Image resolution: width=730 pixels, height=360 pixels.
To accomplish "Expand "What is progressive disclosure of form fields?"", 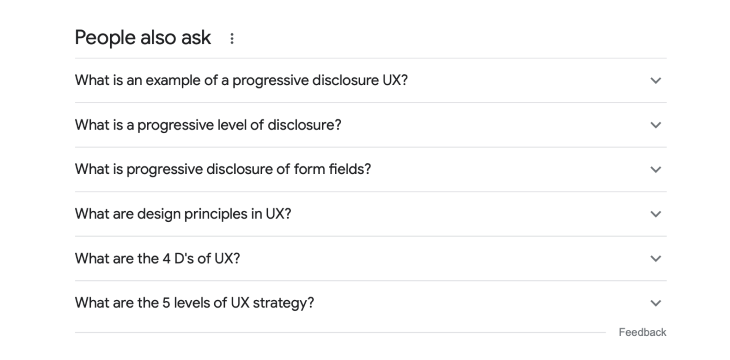I will coord(371,170).
